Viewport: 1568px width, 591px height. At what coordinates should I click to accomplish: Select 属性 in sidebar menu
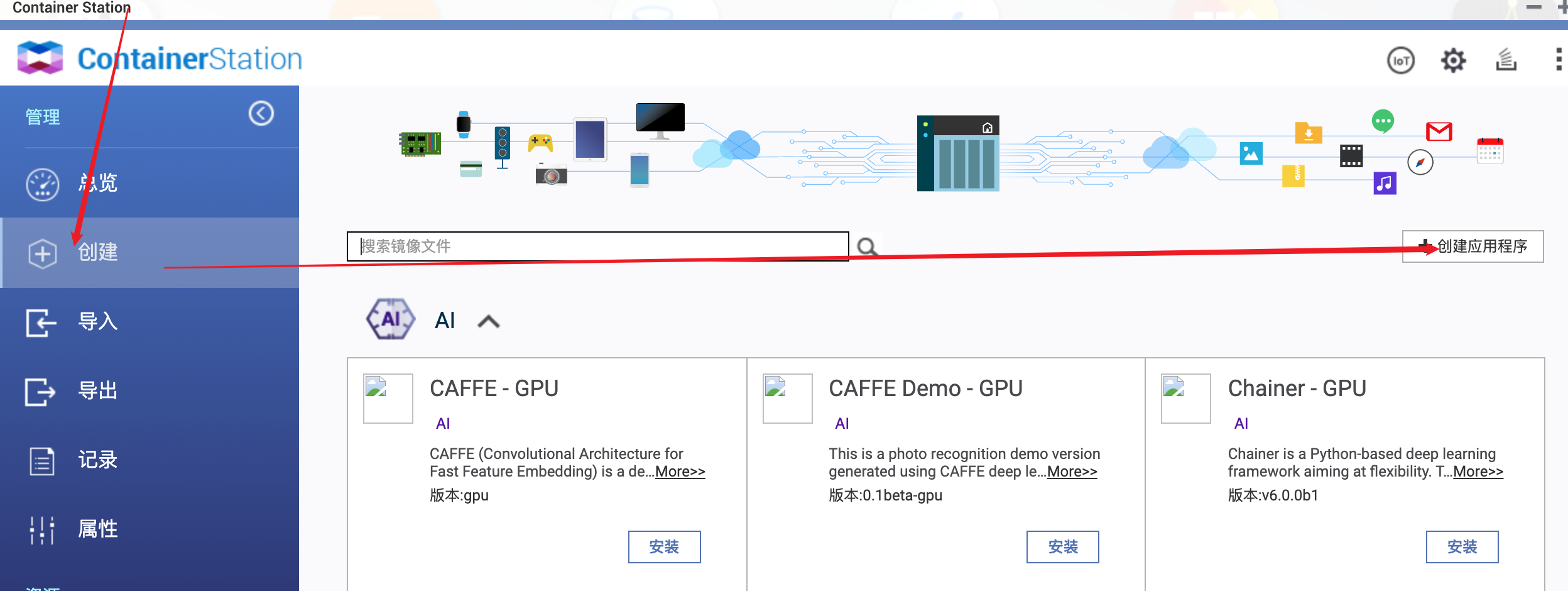tap(150, 529)
